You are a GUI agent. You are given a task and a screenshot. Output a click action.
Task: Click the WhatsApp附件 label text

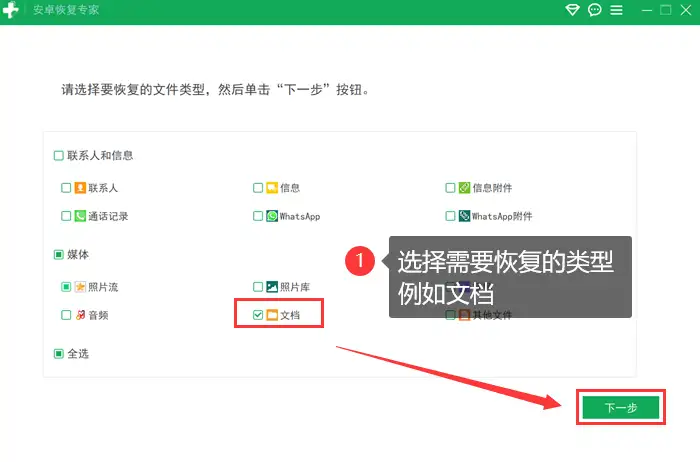click(502, 216)
